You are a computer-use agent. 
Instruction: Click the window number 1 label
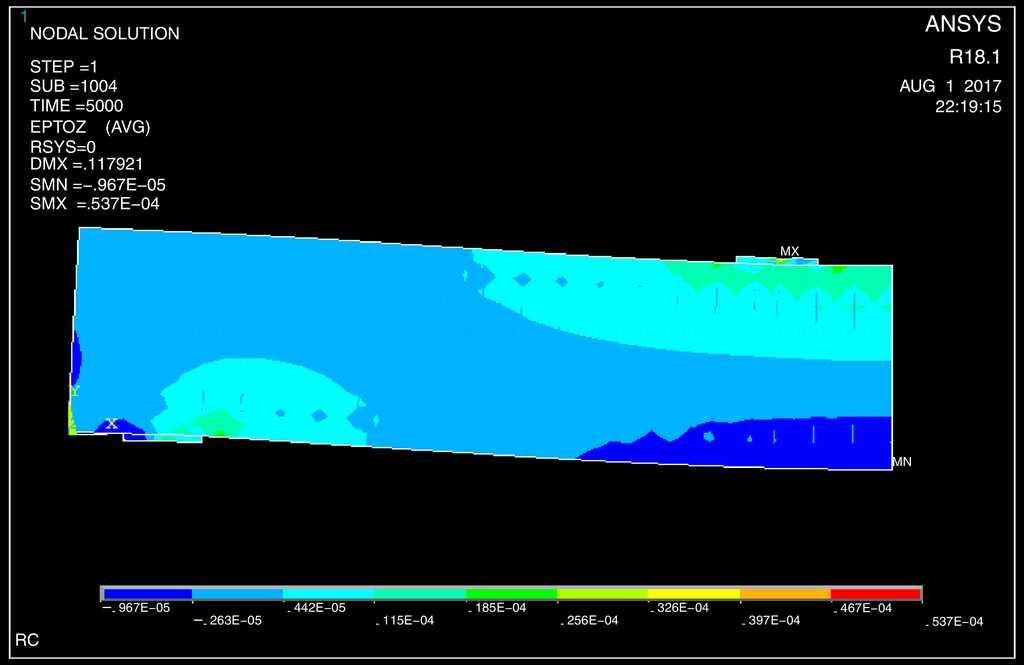point(24,16)
